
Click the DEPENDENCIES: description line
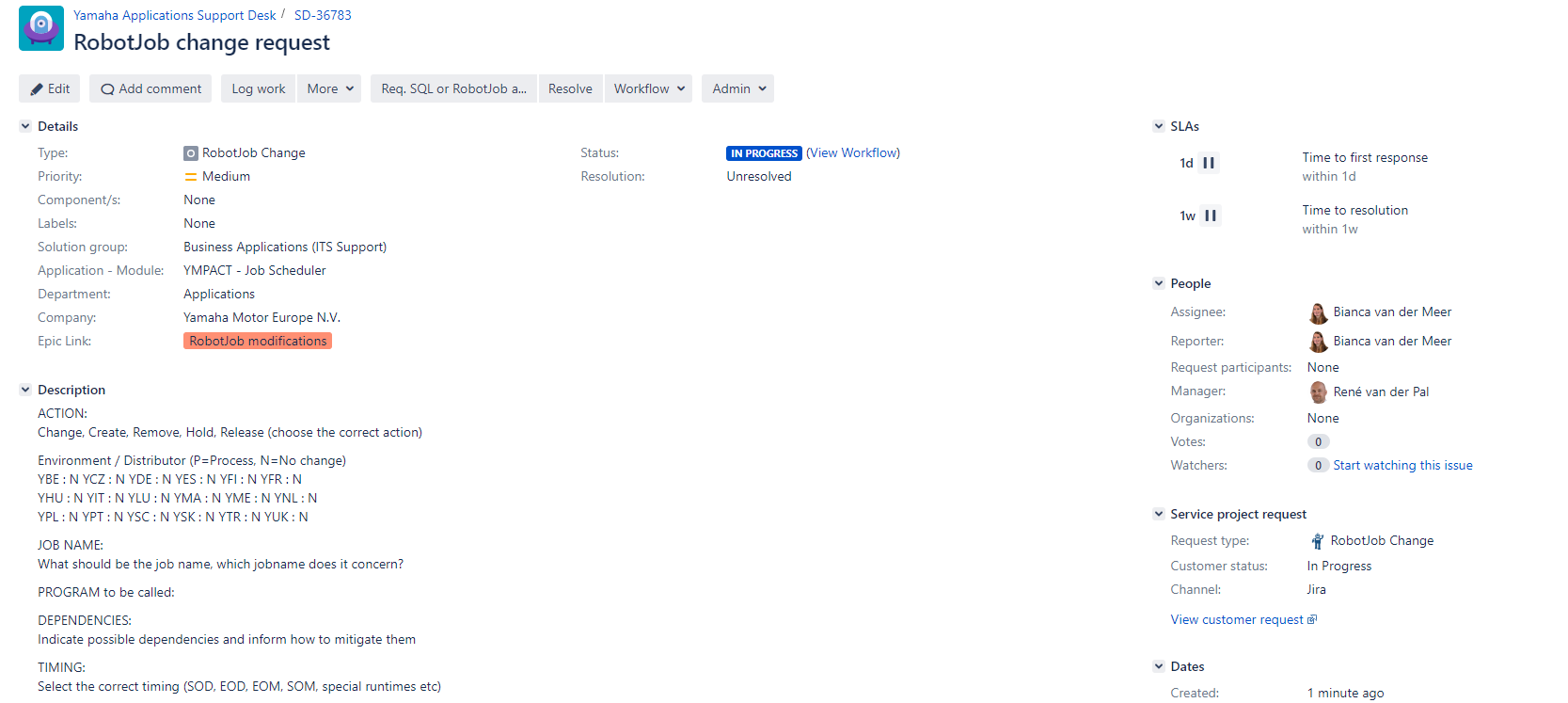85,620
